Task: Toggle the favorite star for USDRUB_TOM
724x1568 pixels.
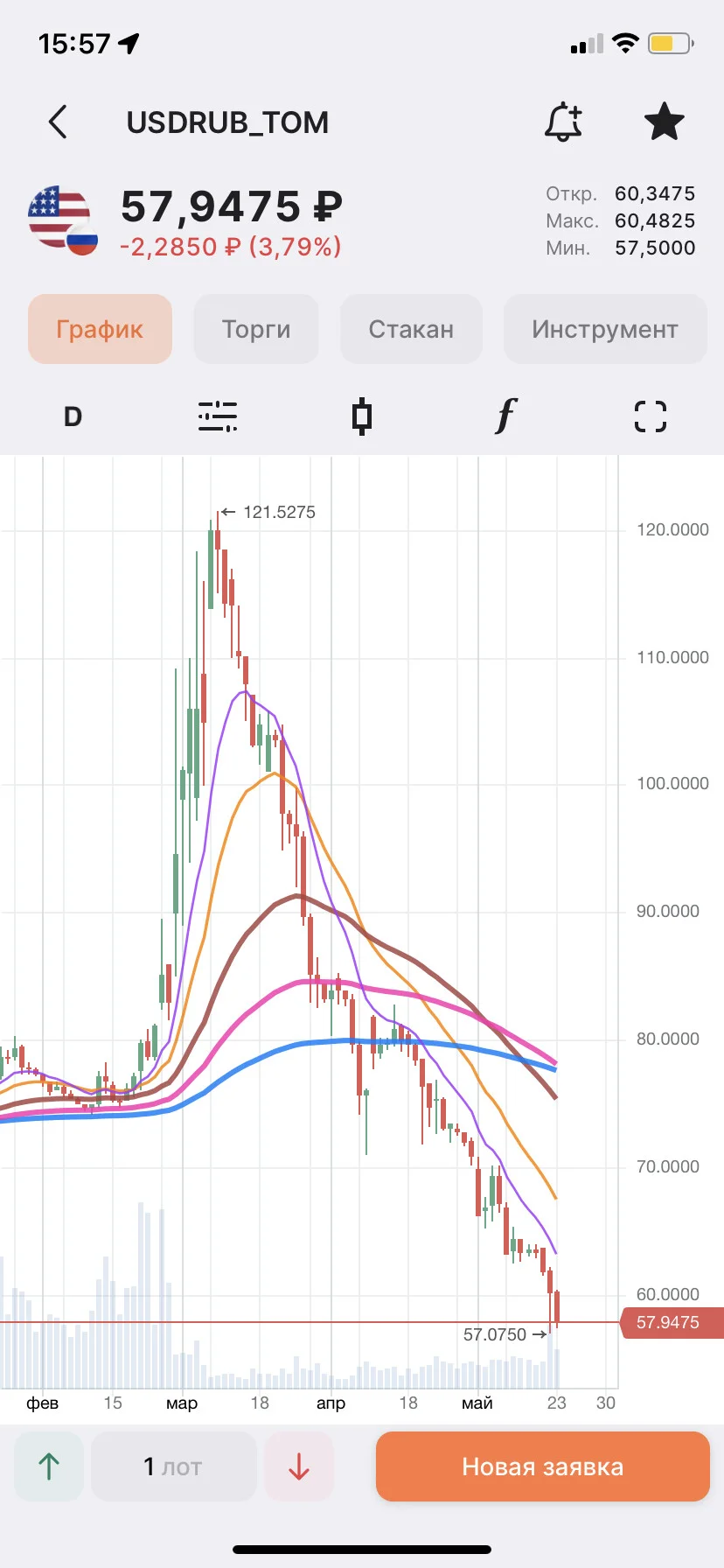Action: 665,122
